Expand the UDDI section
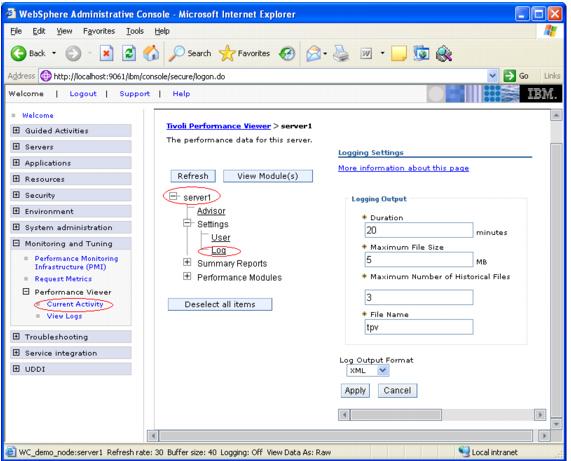 pyautogui.click(x=16, y=369)
